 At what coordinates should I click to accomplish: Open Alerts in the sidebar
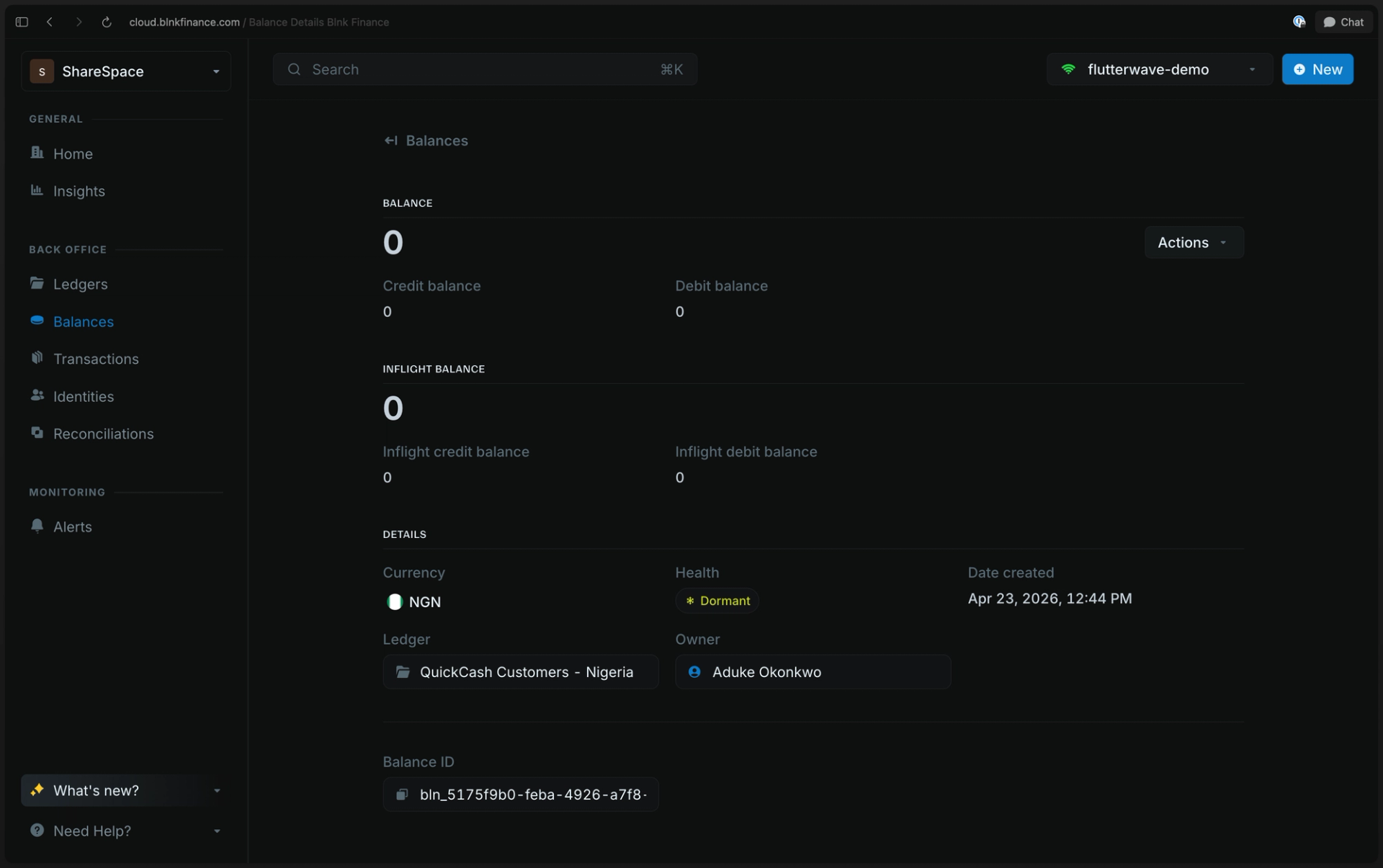pos(73,527)
